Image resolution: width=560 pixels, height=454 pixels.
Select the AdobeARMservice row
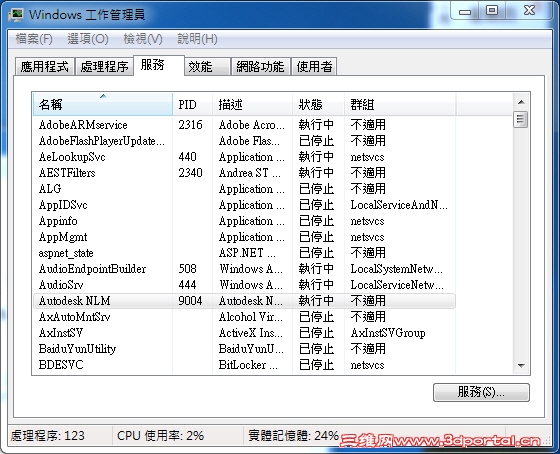[x=244, y=125]
